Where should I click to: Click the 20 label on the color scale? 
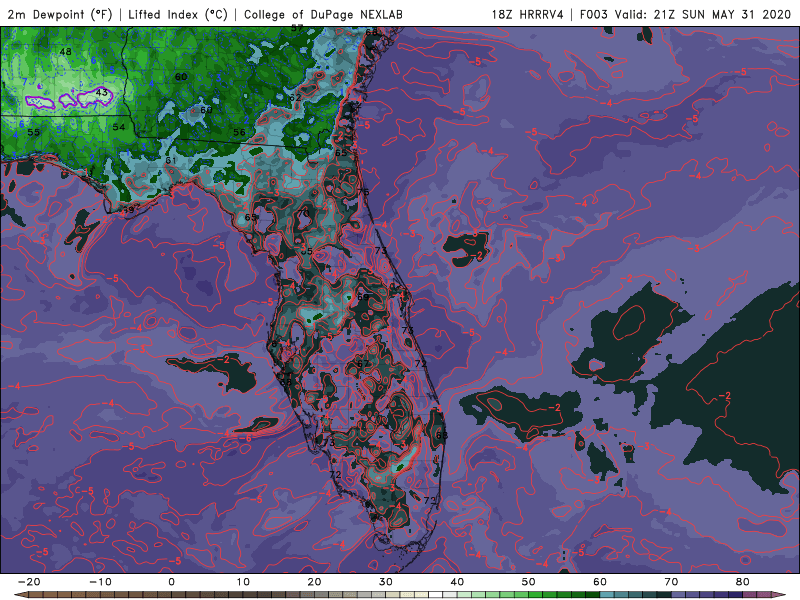pyautogui.click(x=314, y=582)
